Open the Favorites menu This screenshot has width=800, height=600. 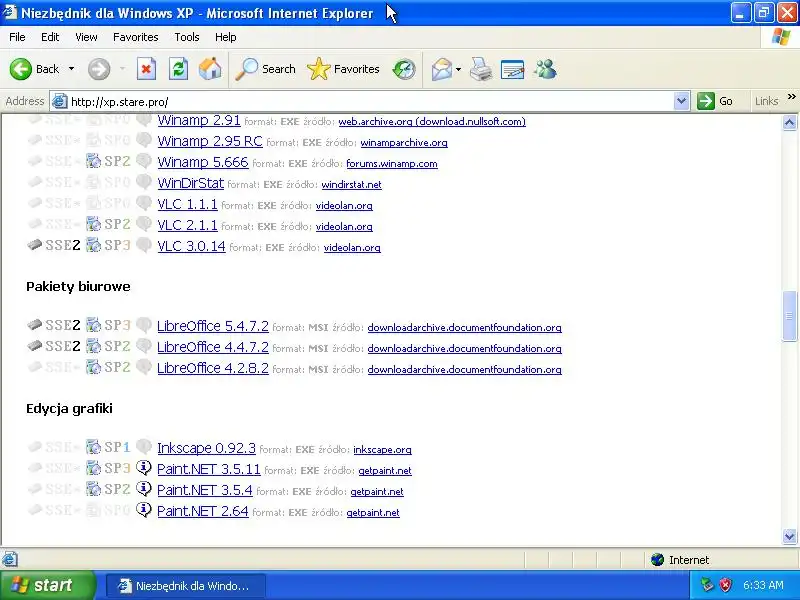click(x=136, y=37)
